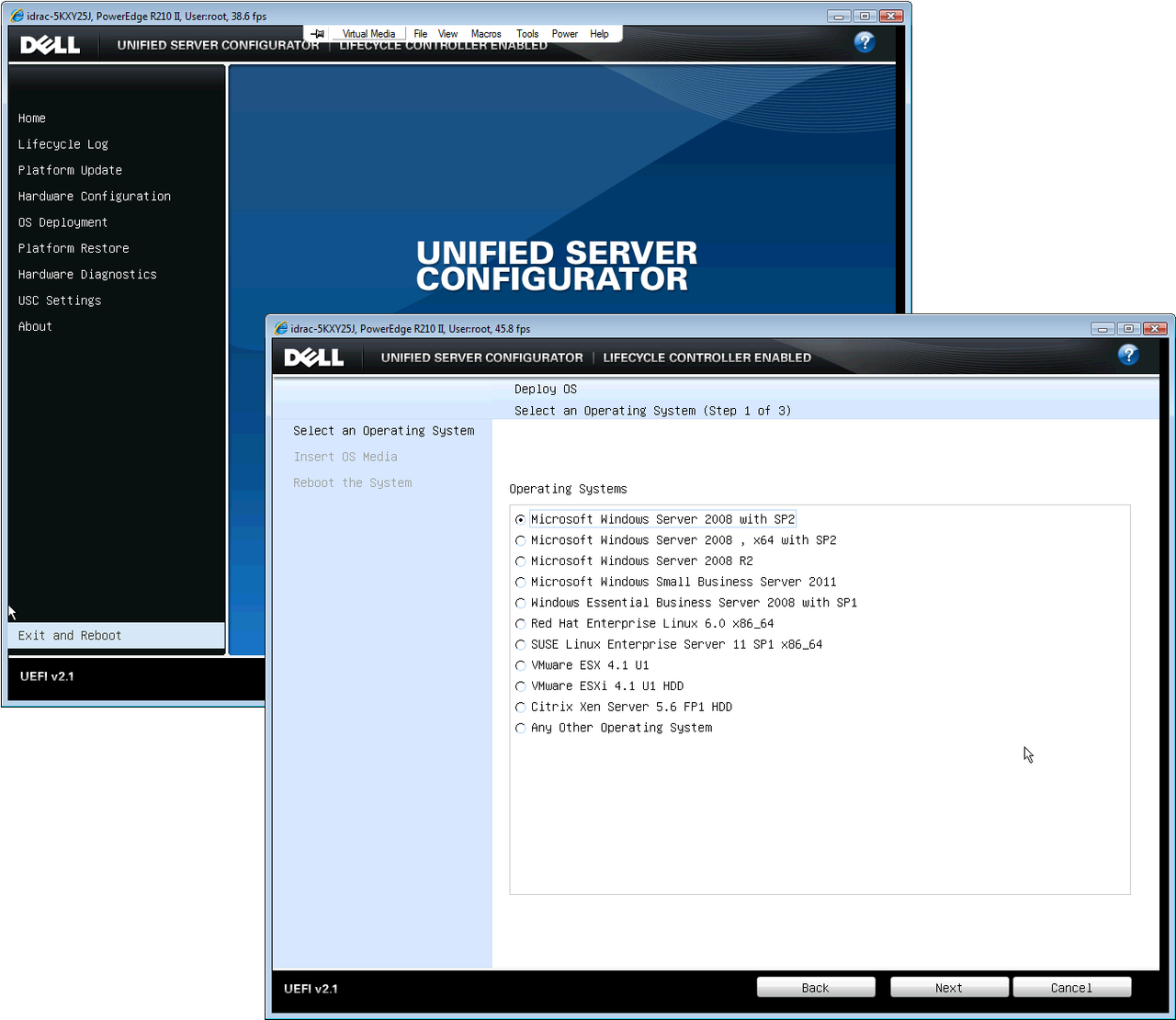
Task: Click the help question mark icon in front window
Action: coord(1128,355)
